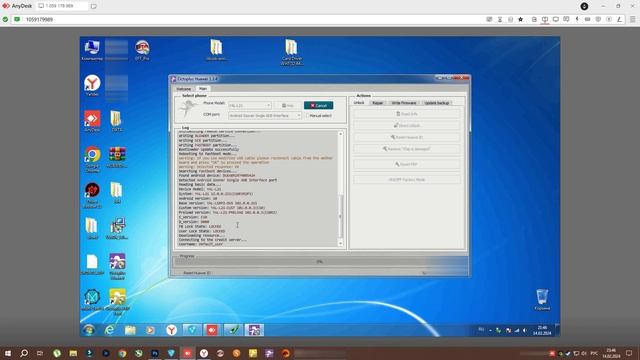Viewport: 640px width, 360px height.
Task: Open AnyDesk hamburger main menu
Action: click(633, 19)
